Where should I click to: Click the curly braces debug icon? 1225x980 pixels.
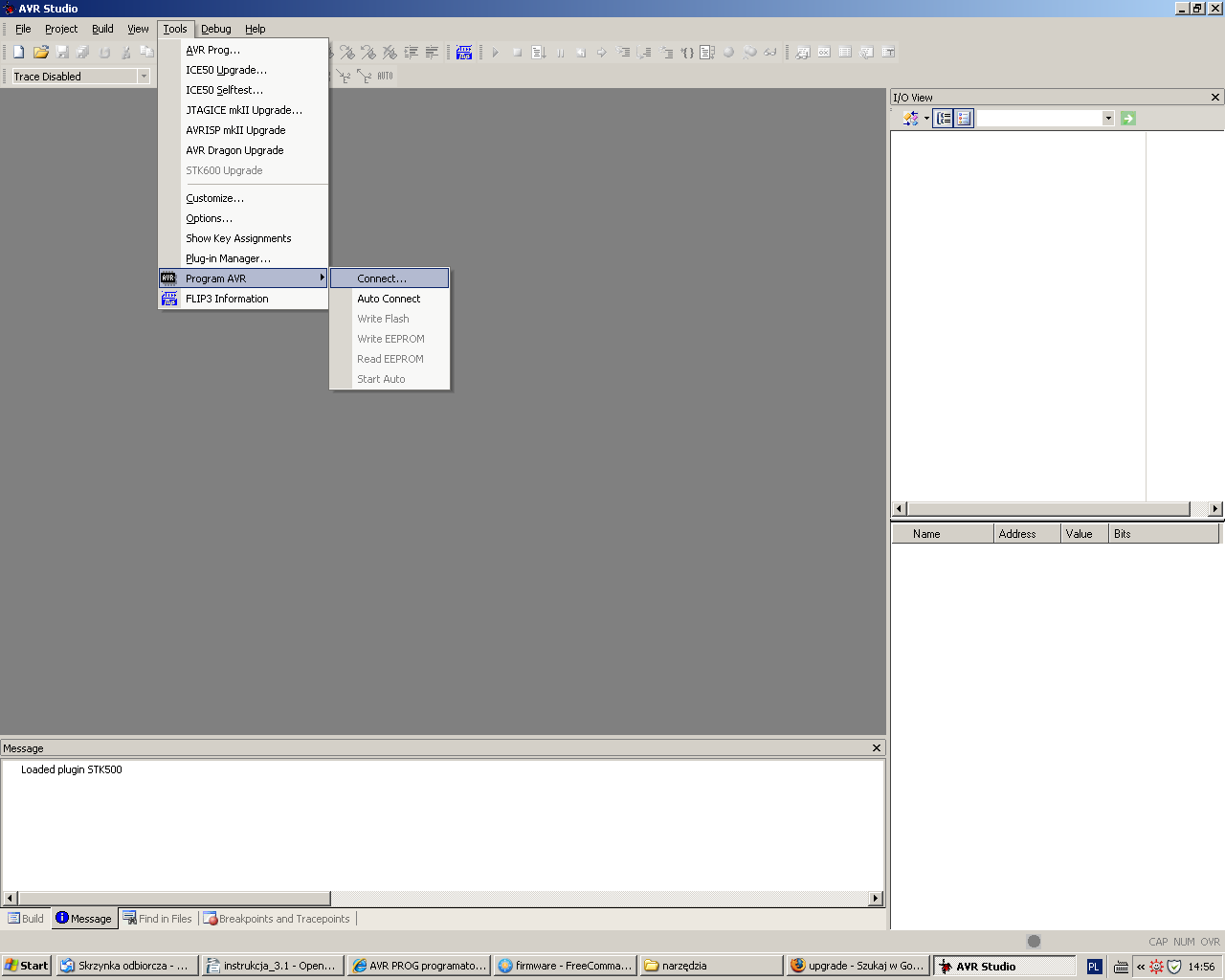[686, 53]
